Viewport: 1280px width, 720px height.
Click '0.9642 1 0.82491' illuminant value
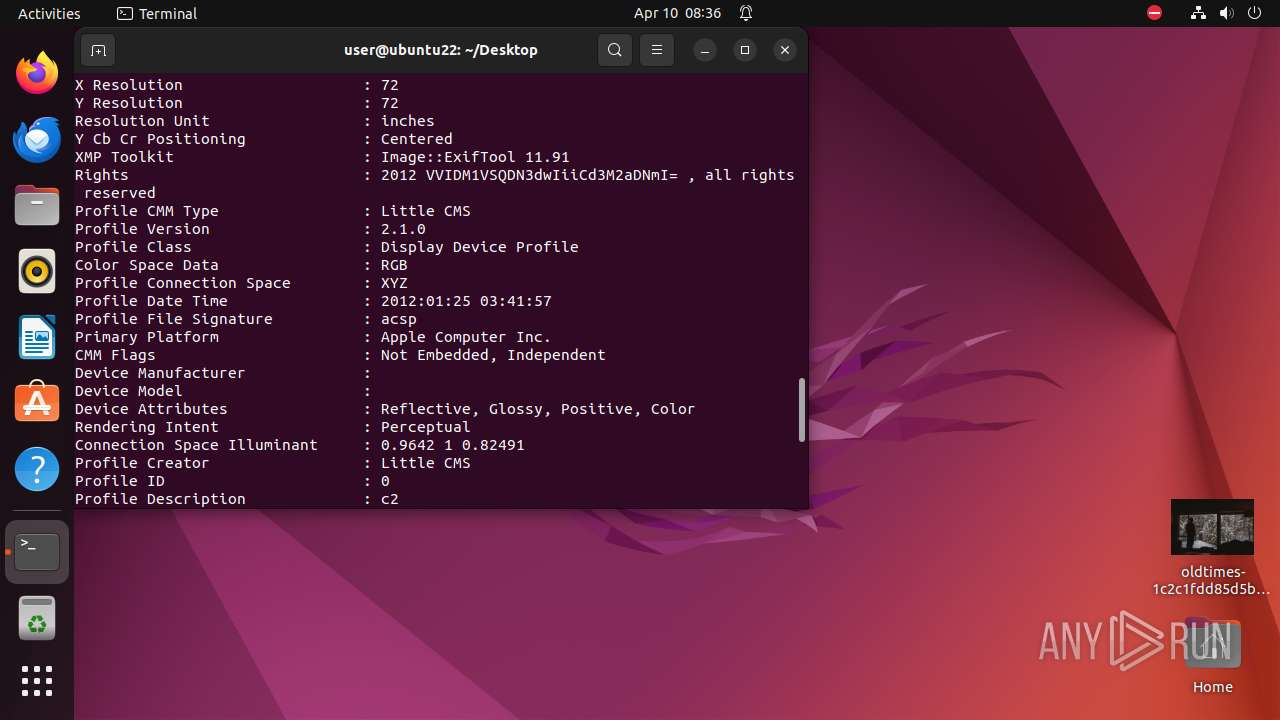click(x=452, y=445)
